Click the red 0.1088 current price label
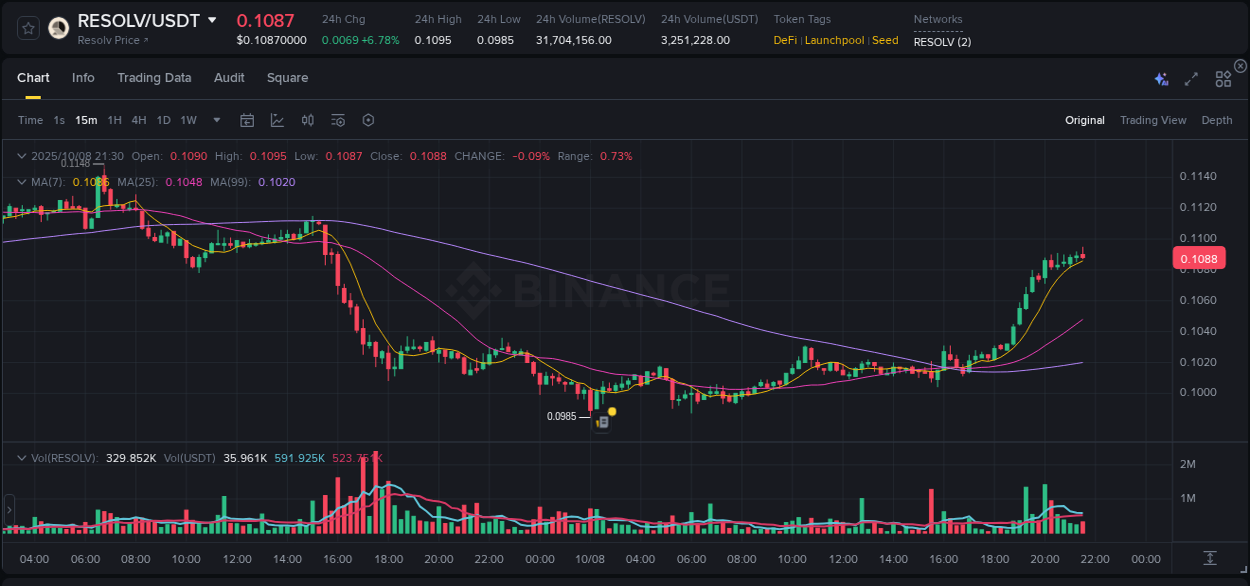 (1199, 258)
